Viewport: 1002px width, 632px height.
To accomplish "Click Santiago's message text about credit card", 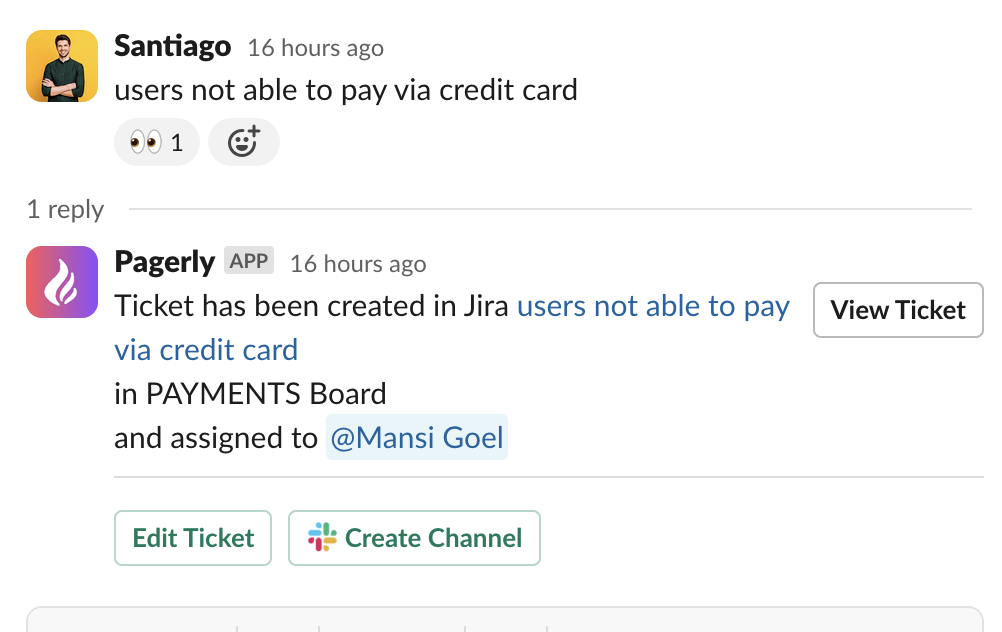I will click(346, 90).
